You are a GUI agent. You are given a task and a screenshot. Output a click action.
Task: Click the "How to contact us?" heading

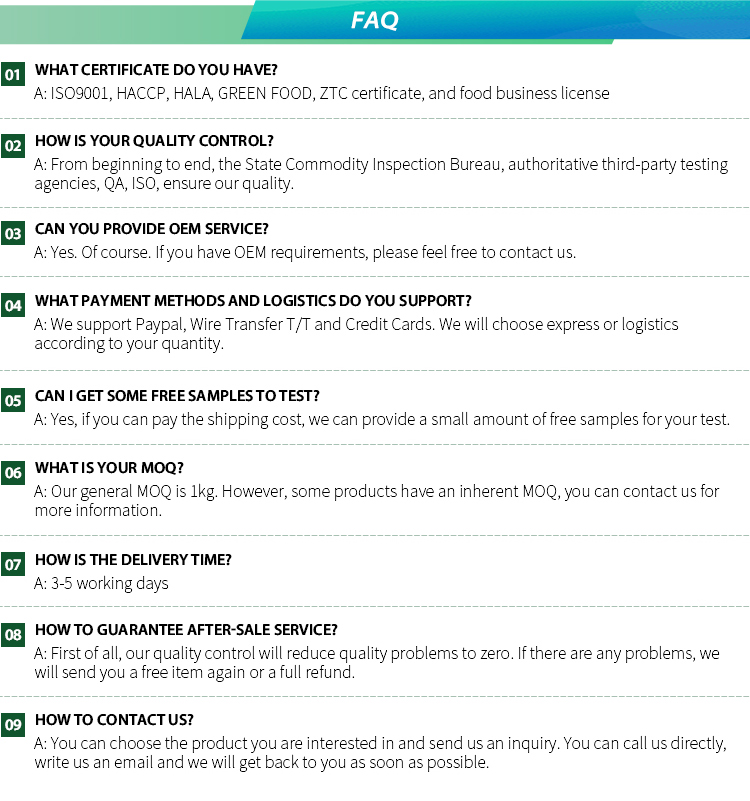click(114, 720)
